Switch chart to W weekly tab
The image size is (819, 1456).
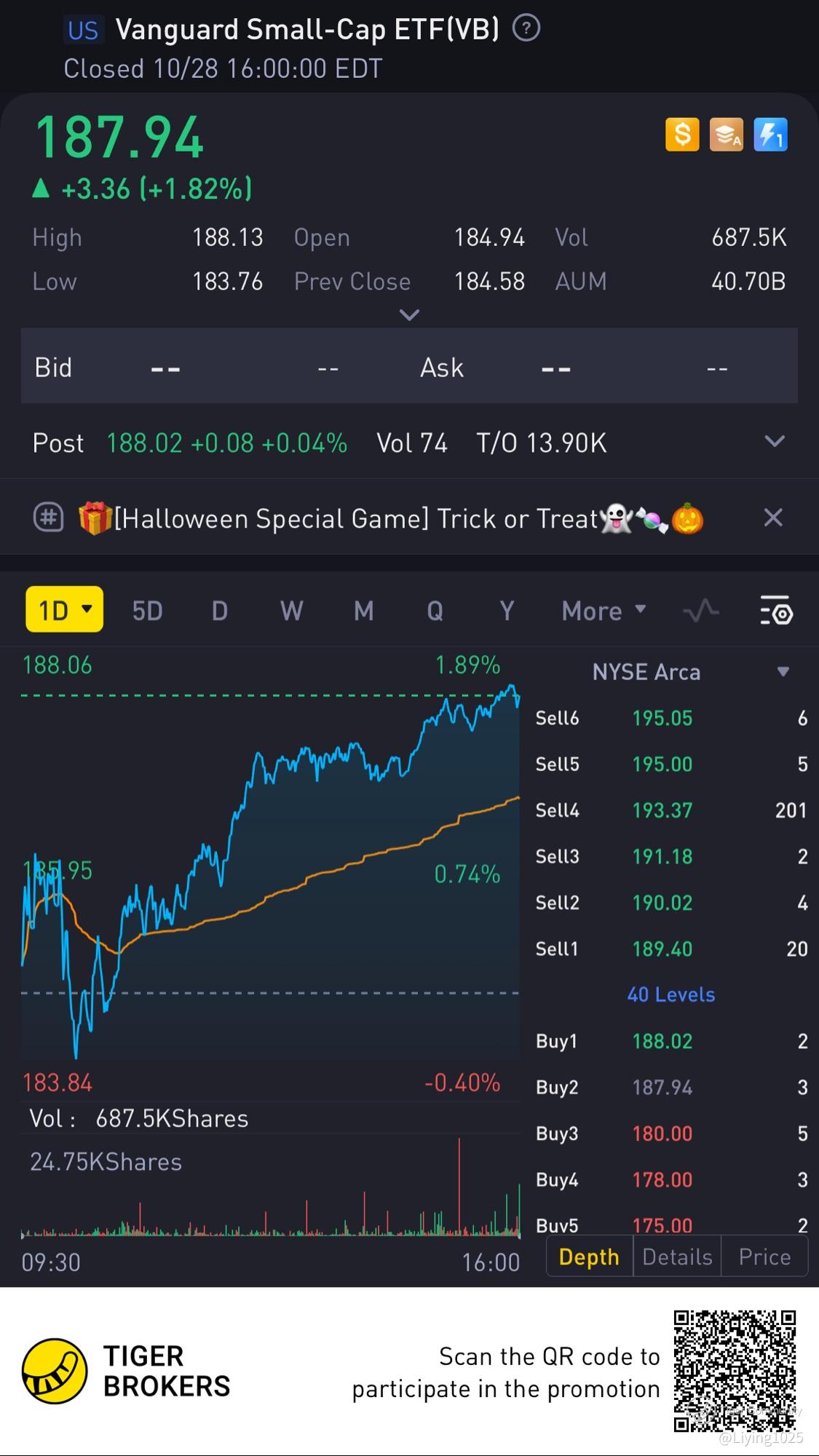click(x=291, y=611)
